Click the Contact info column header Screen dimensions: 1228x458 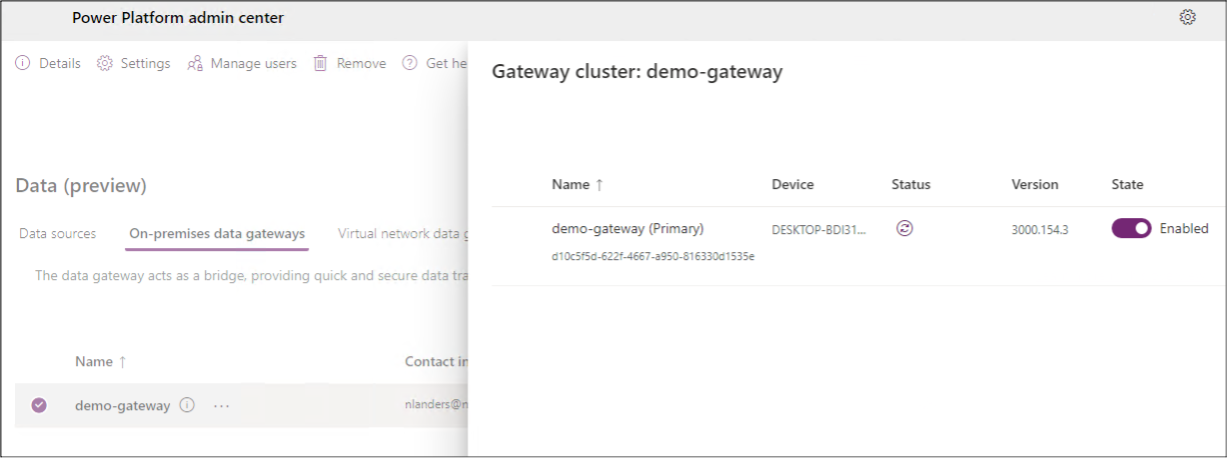(436, 361)
